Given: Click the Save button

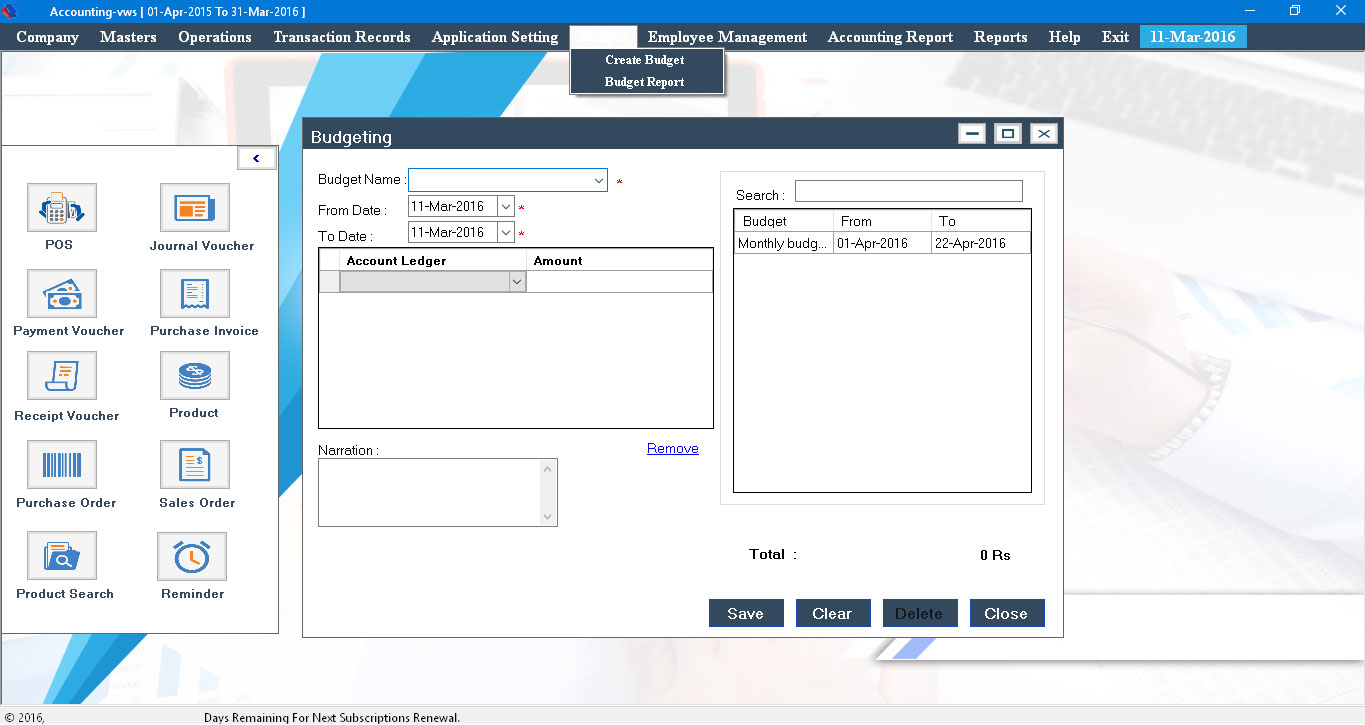Looking at the screenshot, I should tap(746, 613).
